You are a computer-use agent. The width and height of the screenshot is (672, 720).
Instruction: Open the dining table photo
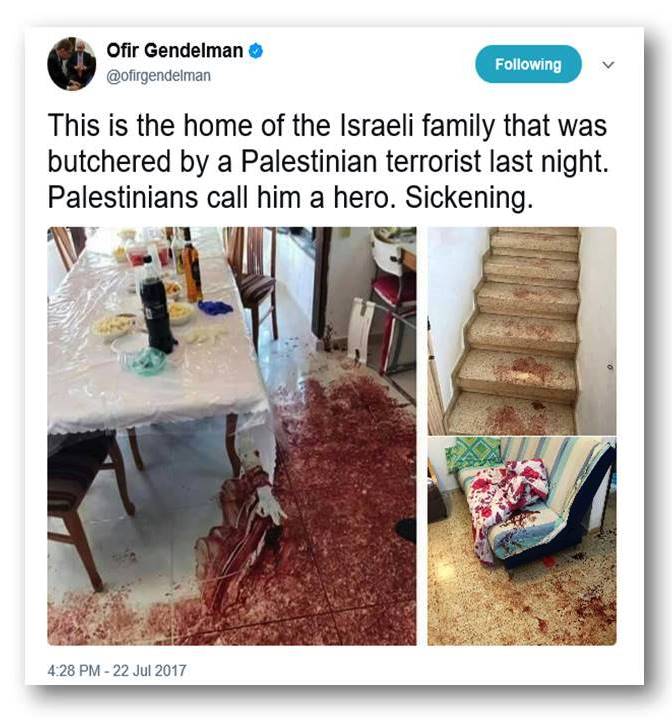[232, 436]
